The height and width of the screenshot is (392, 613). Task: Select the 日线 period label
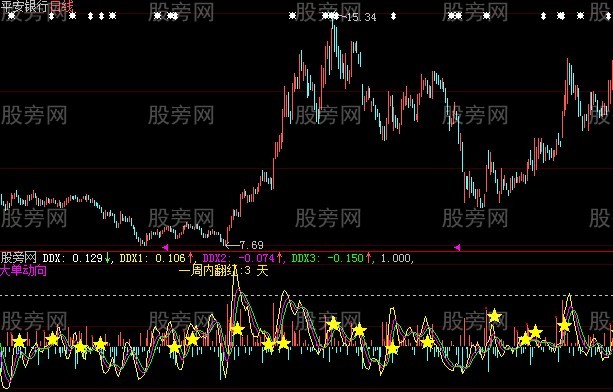tap(61, 6)
